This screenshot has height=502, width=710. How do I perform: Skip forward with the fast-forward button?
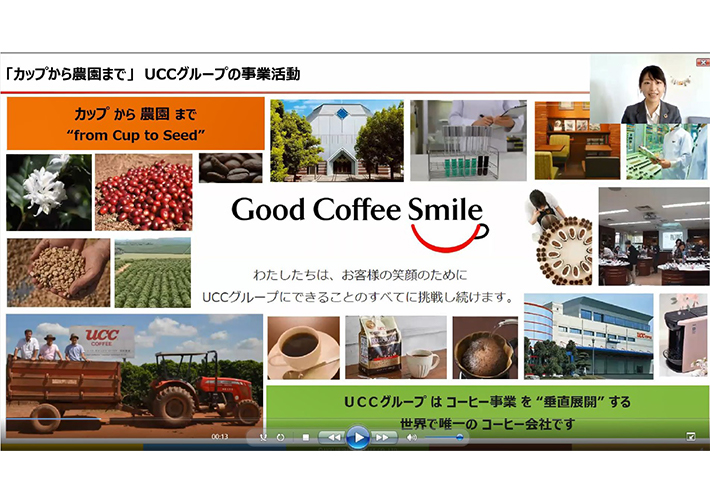click(x=384, y=437)
